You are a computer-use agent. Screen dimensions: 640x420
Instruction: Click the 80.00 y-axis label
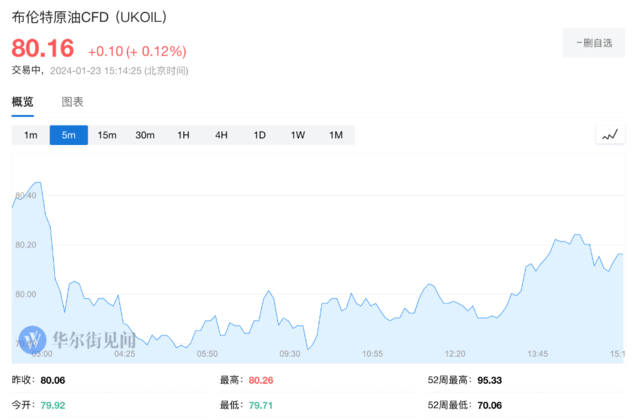coord(26,294)
